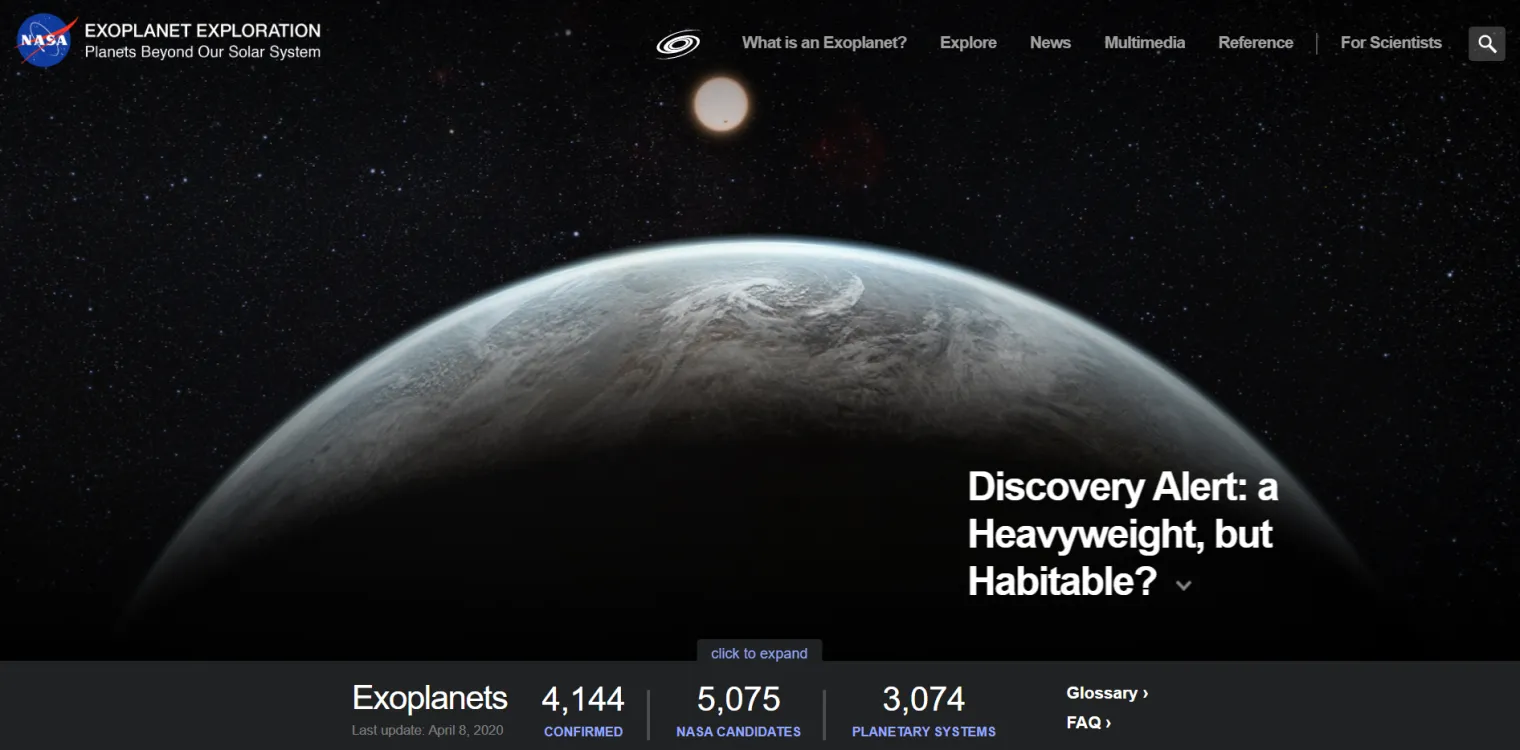Viewport: 1520px width, 750px height.
Task: Click the Exoplanet Exploration site title
Action: coord(202,31)
